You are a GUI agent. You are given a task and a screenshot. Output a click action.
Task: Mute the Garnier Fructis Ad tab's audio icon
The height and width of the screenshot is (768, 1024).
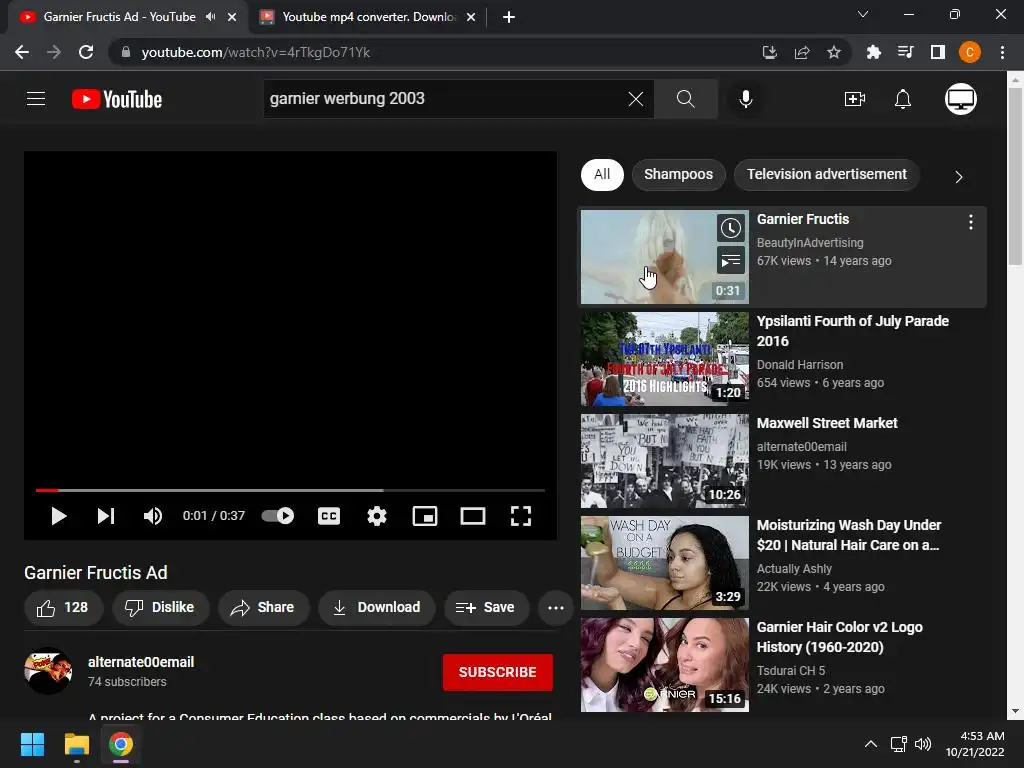(x=210, y=17)
